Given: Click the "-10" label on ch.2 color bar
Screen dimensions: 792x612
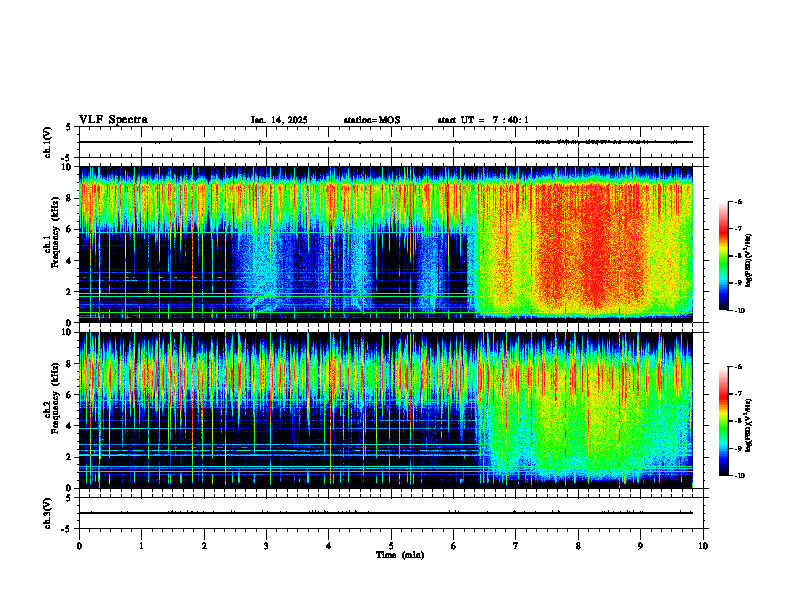Looking at the screenshot, I should [x=739, y=476].
